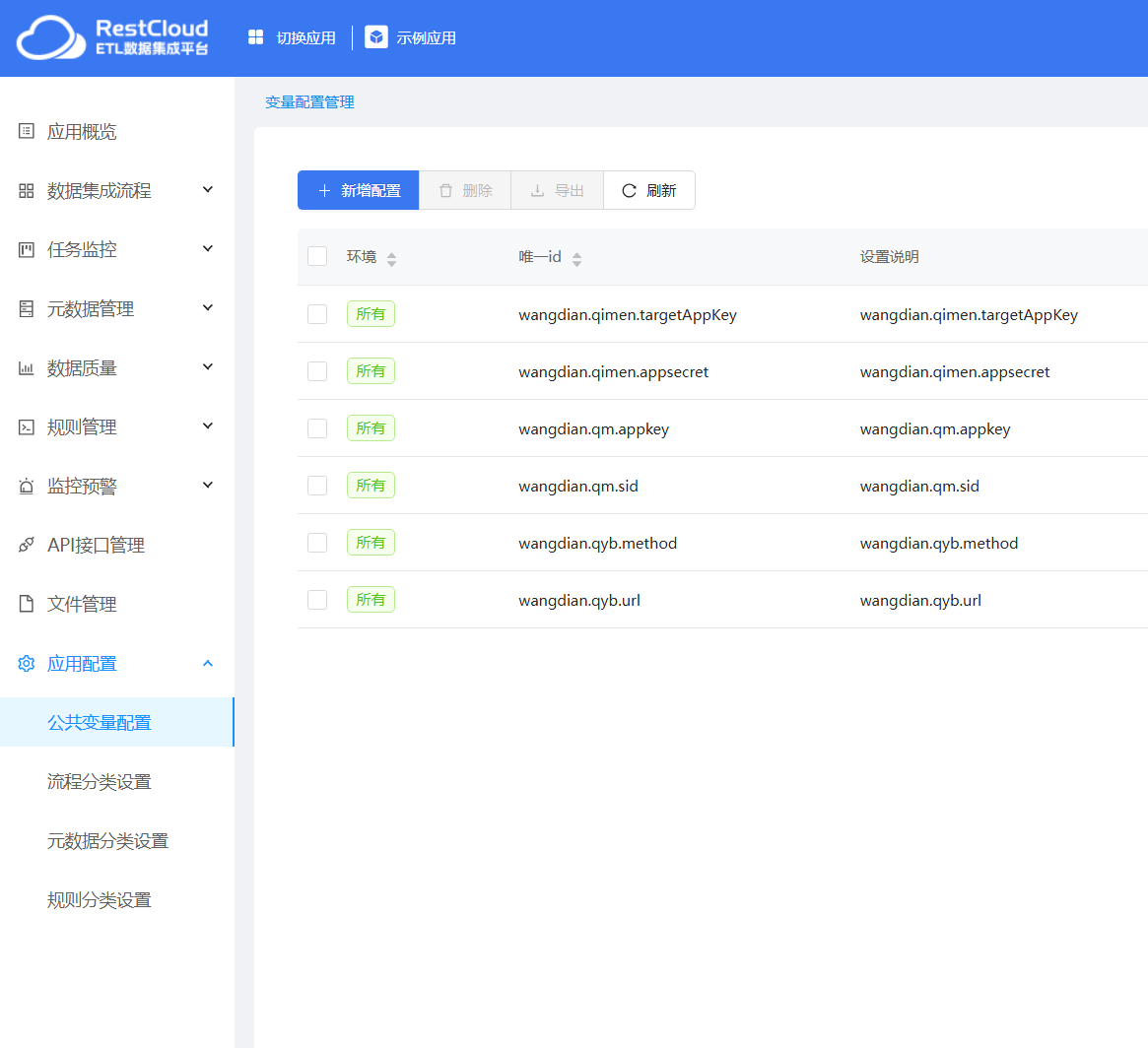Click the 示例应用 cube icon
The height and width of the screenshot is (1048, 1148).
point(376,37)
